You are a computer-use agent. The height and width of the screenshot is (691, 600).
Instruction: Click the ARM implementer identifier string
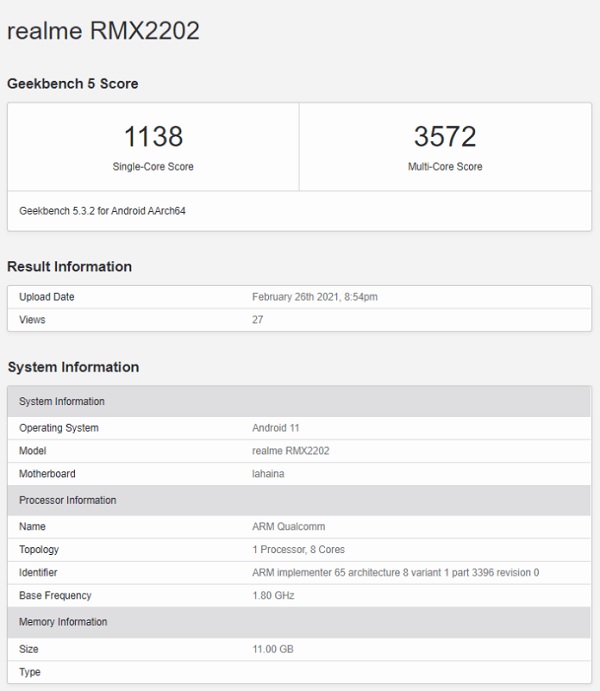[x=395, y=573]
